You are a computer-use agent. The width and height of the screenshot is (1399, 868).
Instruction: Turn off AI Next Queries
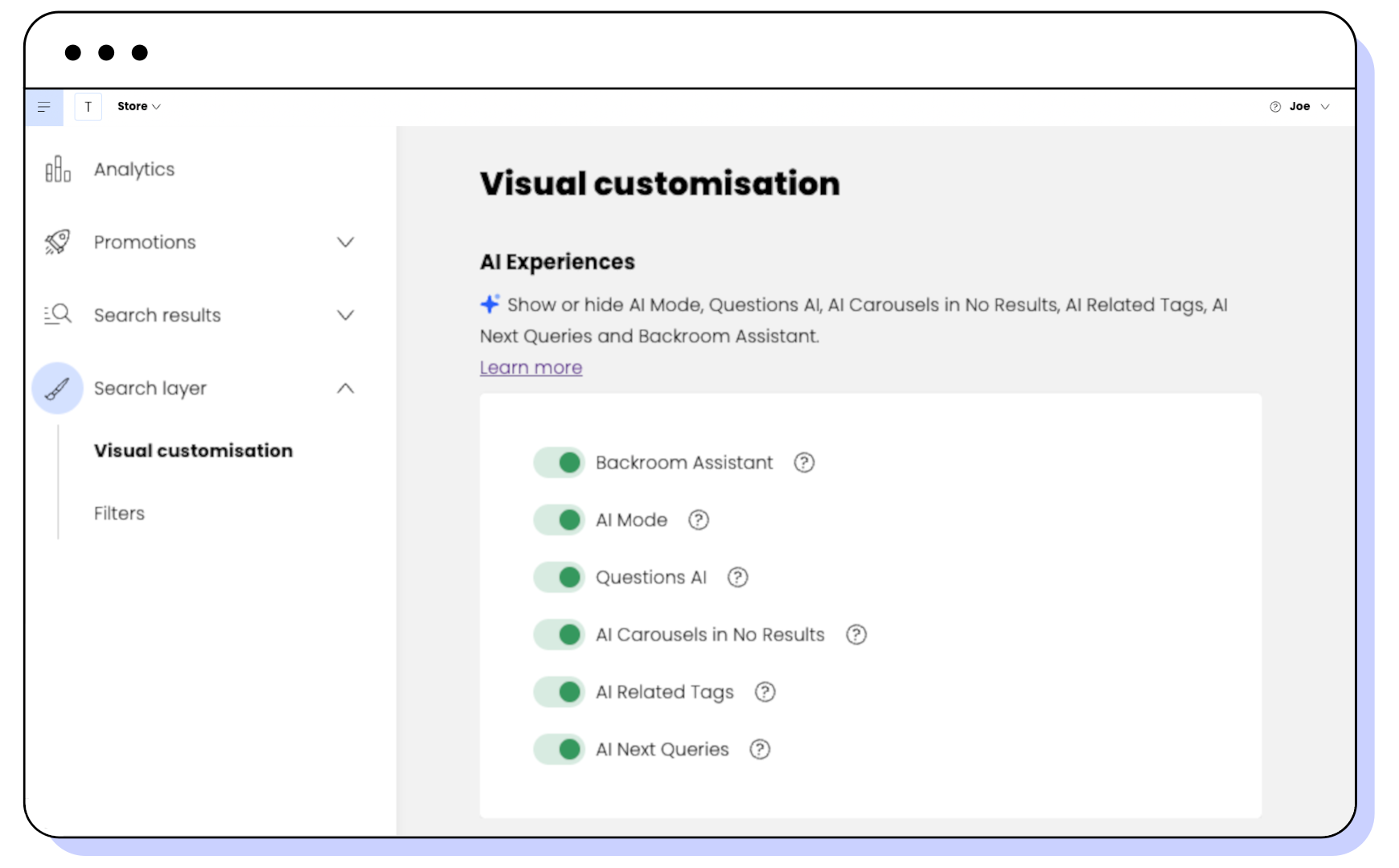559,750
